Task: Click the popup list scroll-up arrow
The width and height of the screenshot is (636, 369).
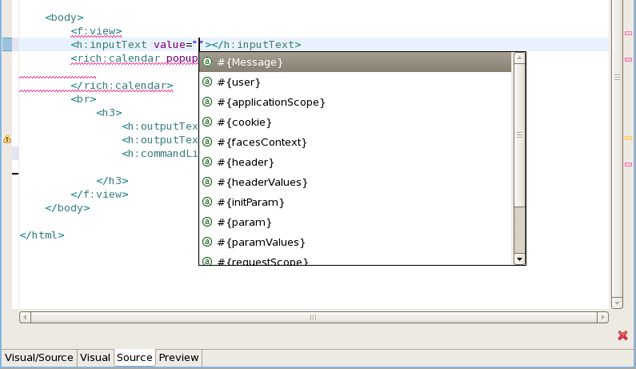Action: pyautogui.click(x=519, y=58)
